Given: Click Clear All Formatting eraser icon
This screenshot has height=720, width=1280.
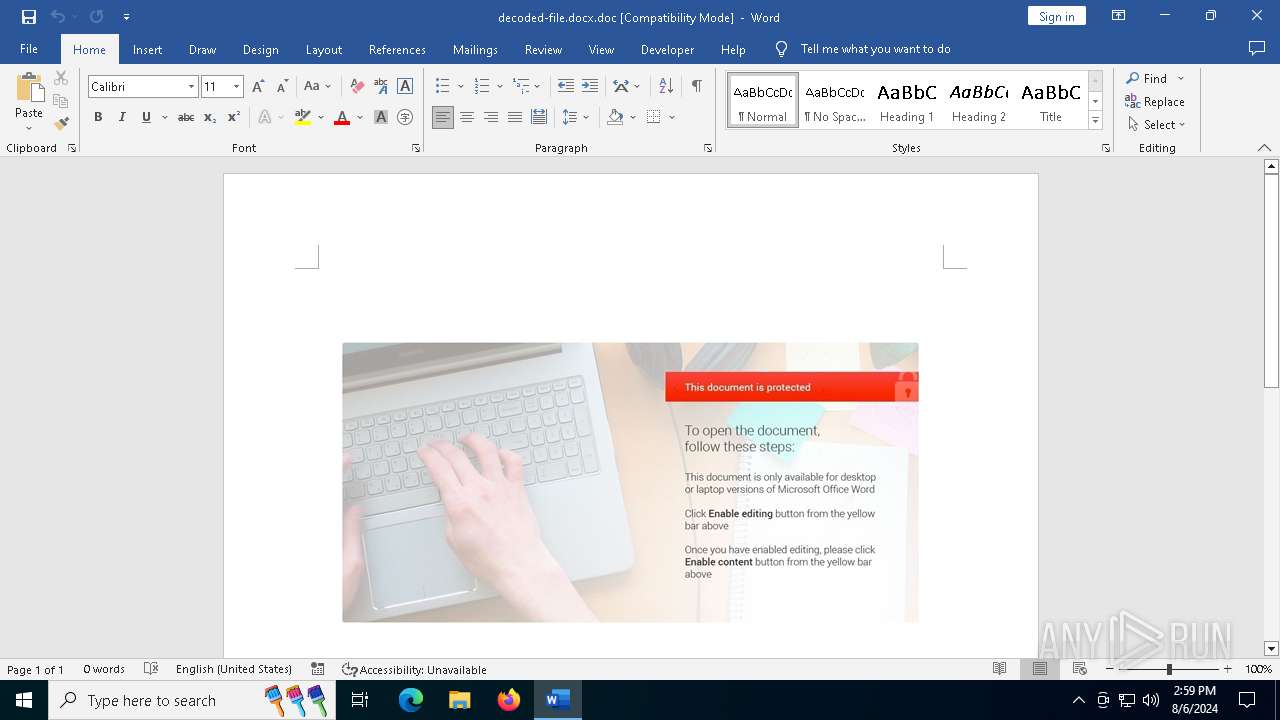Looking at the screenshot, I should 357,86.
